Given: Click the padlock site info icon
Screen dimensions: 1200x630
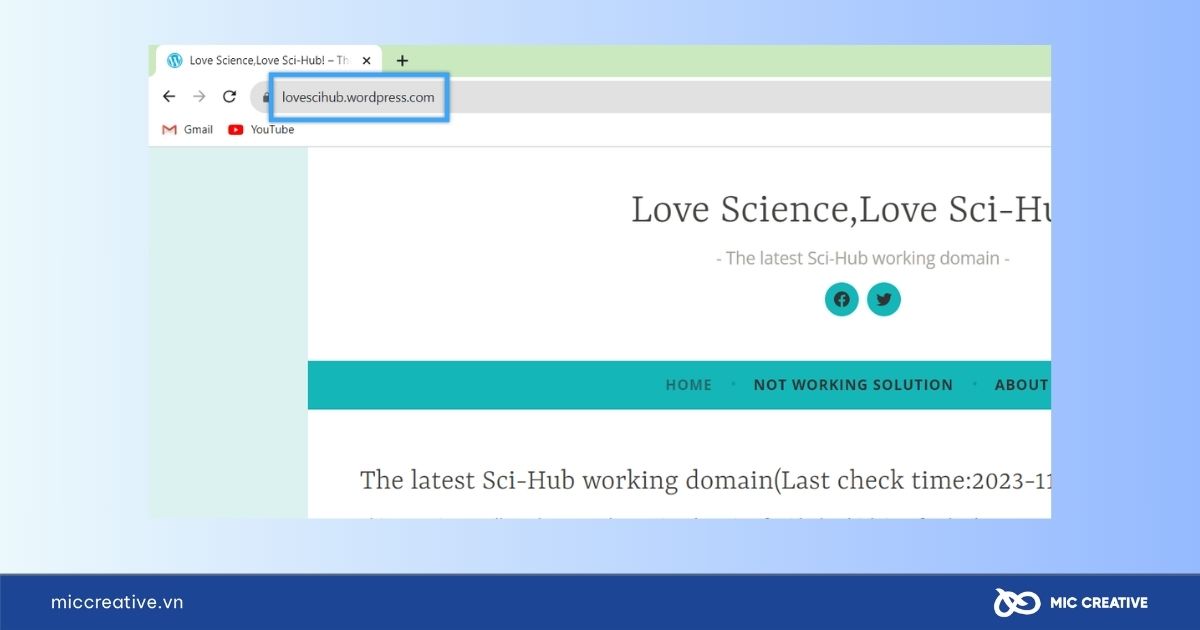Looking at the screenshot, I should pos(266,98).
